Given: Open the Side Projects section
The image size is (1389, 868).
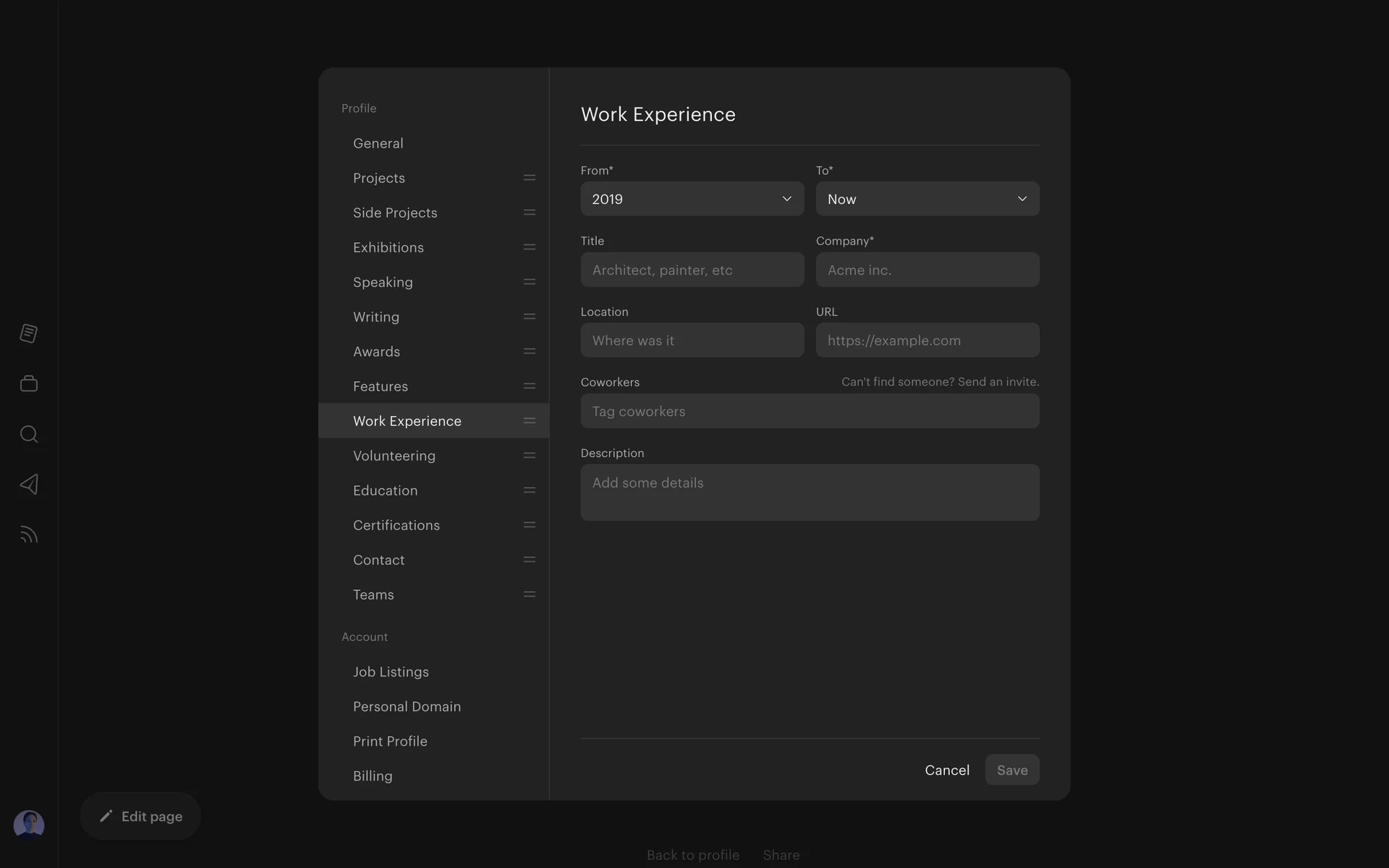Looking at the screenshot, I should coord(395,213).
